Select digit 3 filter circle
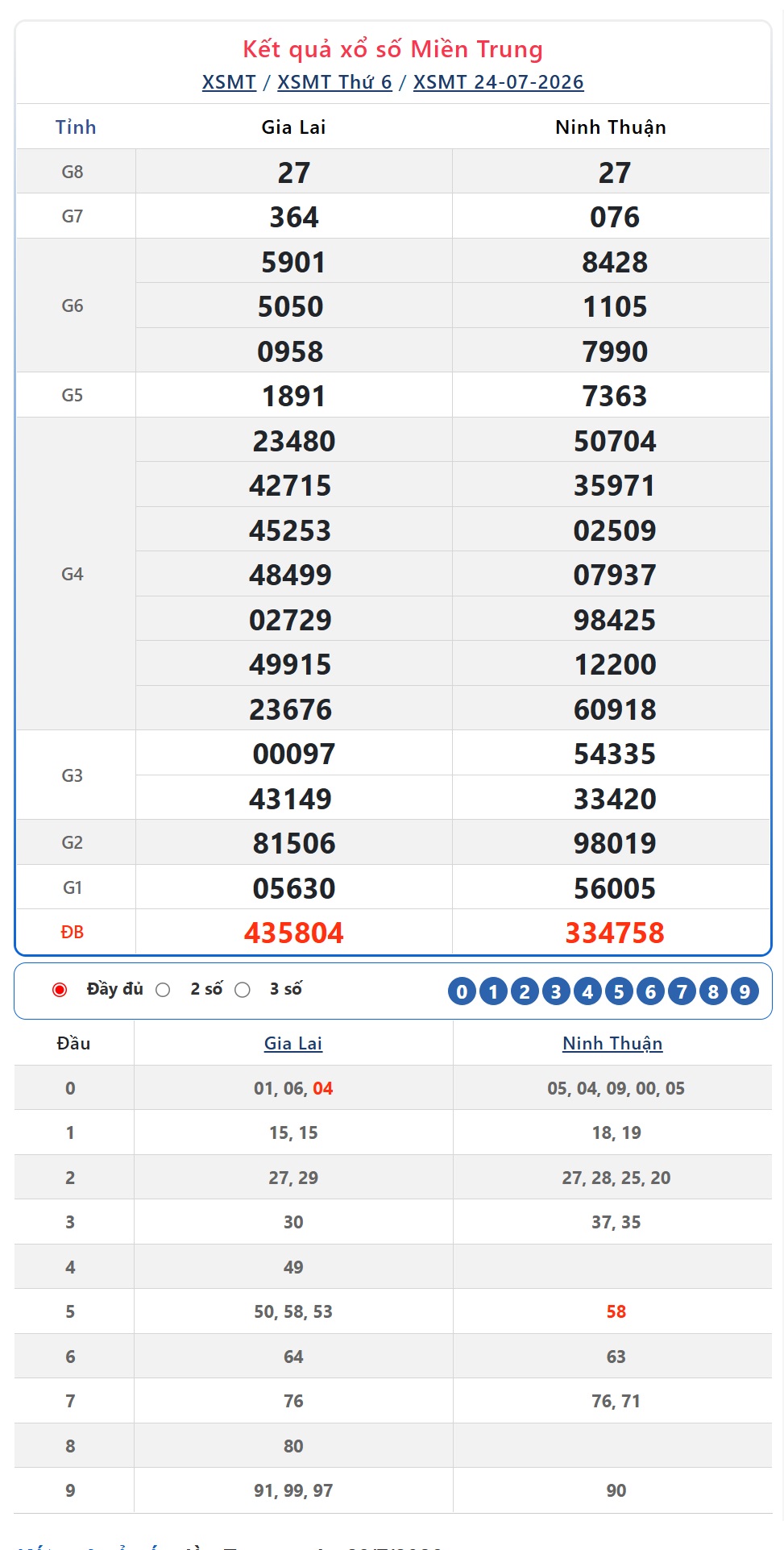784x1550 pixels. pos(556,991)
